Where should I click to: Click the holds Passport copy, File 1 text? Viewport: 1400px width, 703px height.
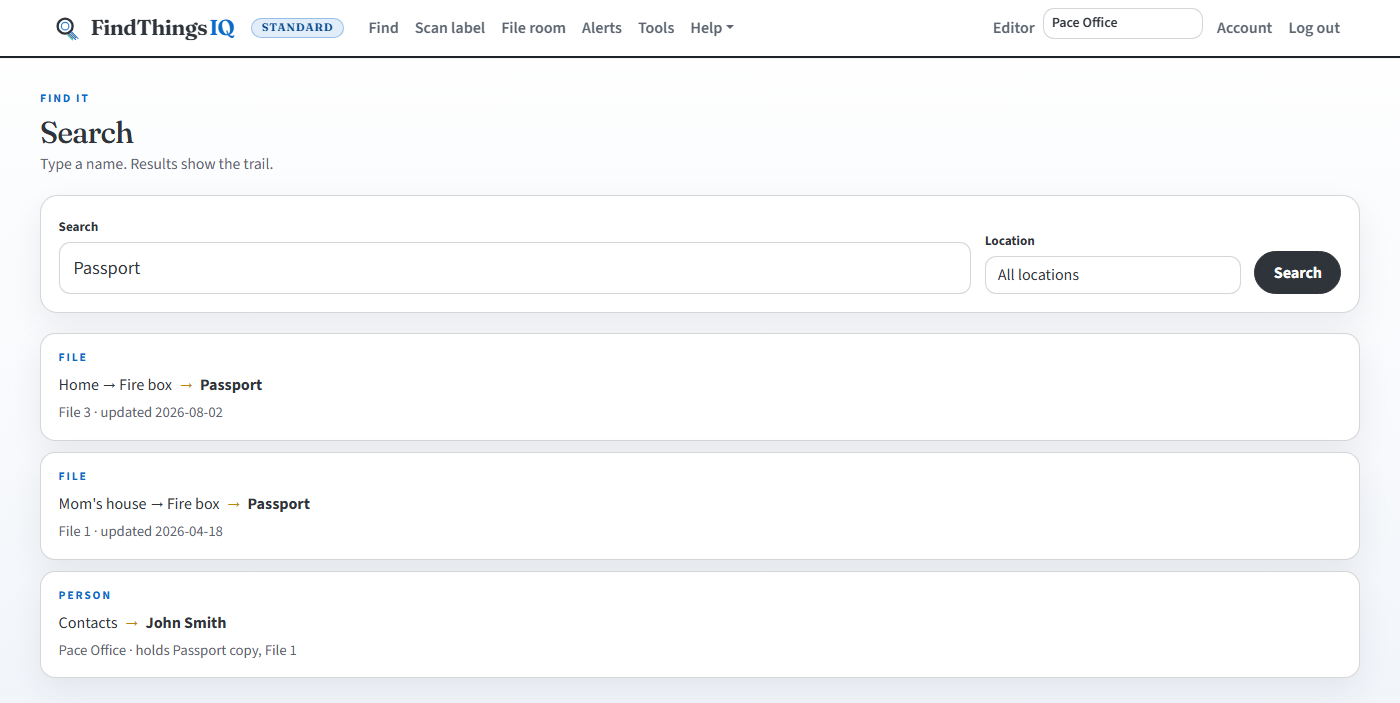point(216,650)
